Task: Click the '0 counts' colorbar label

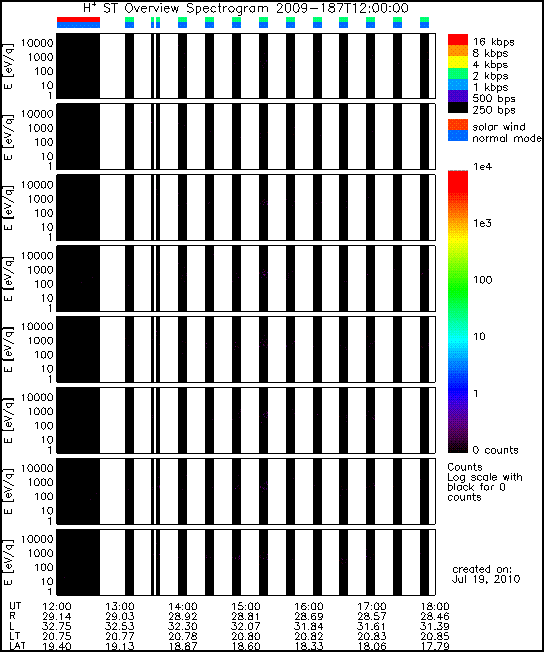Action: [495, 450]
